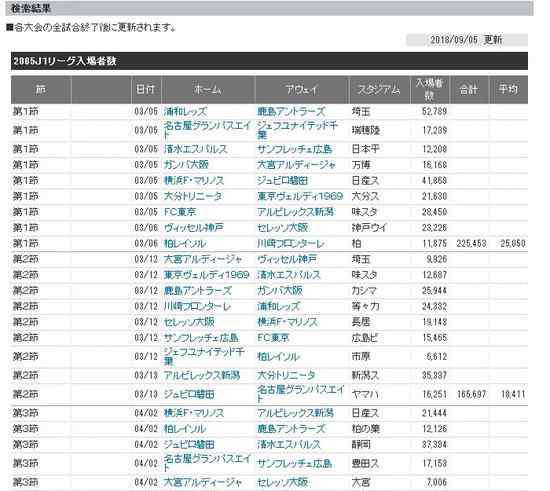Click 大宮アルディージャ home link in 9,926 row
Screen dimensions: 550x491
(203, 259)
